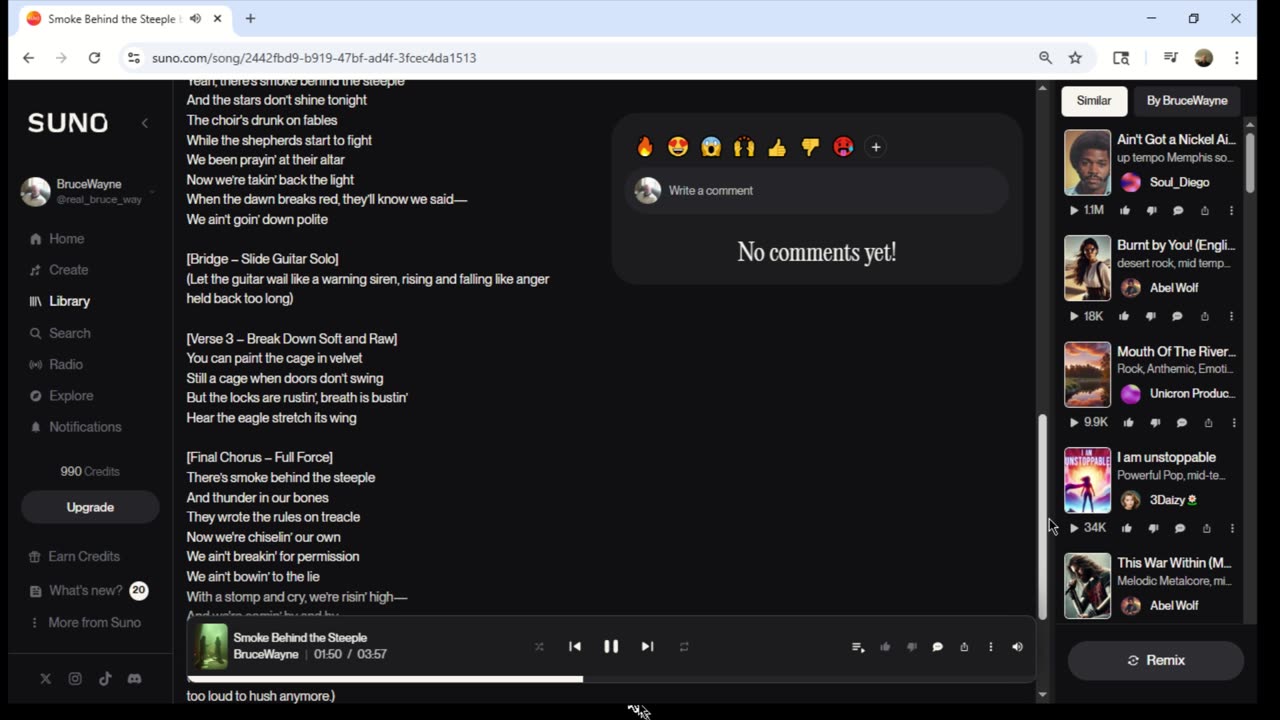Dislike the Ain't Got a Nickel song

click(1151, 211)
